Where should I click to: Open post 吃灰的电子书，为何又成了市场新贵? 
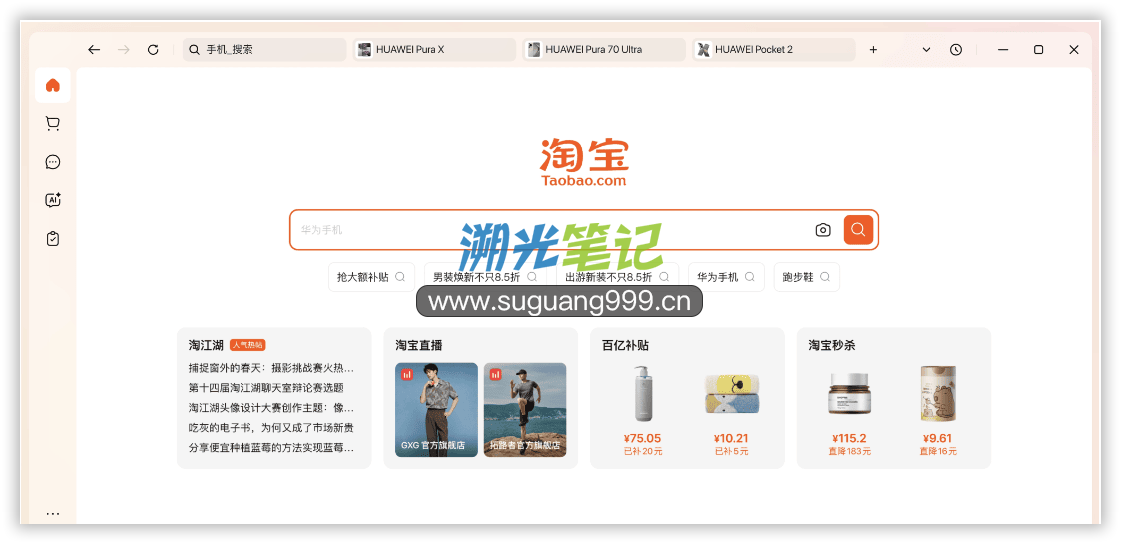pyautogui.click(x=271, y=428)
